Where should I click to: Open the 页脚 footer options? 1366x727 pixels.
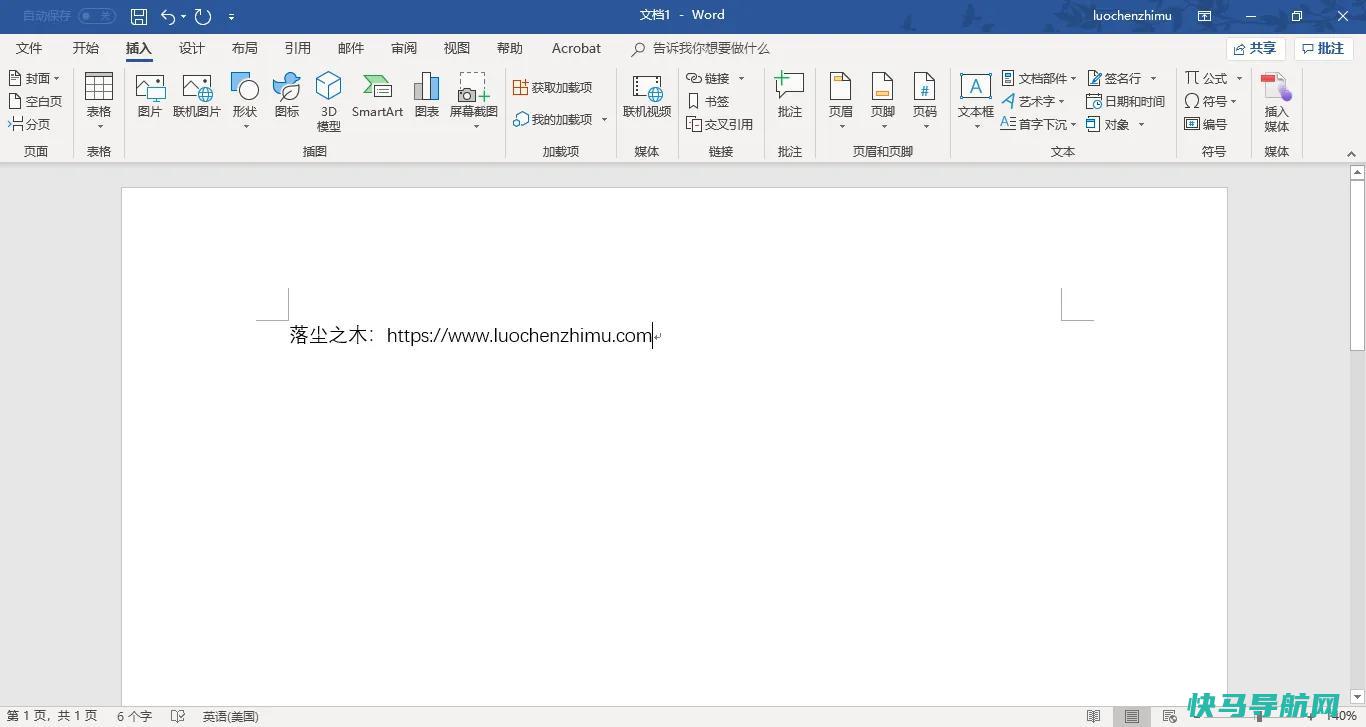pyautogui.click(x=883, y=101)
